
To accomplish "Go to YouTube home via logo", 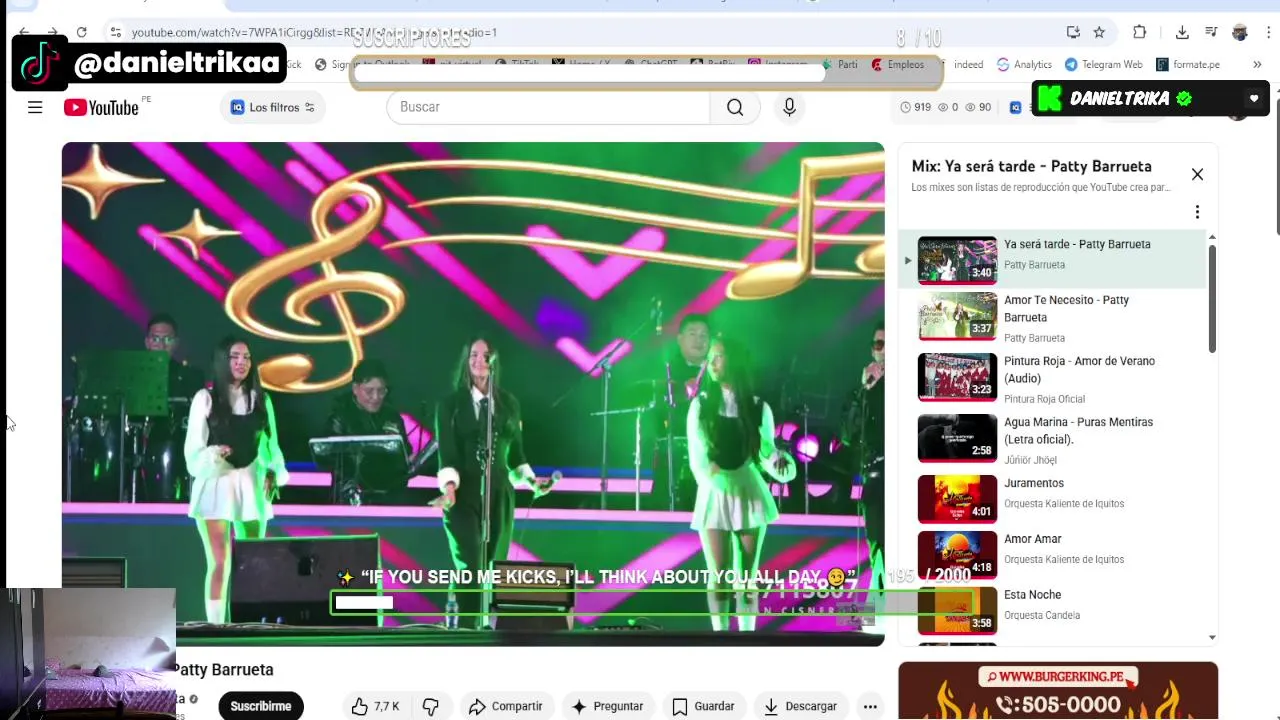I will (101, 107).
